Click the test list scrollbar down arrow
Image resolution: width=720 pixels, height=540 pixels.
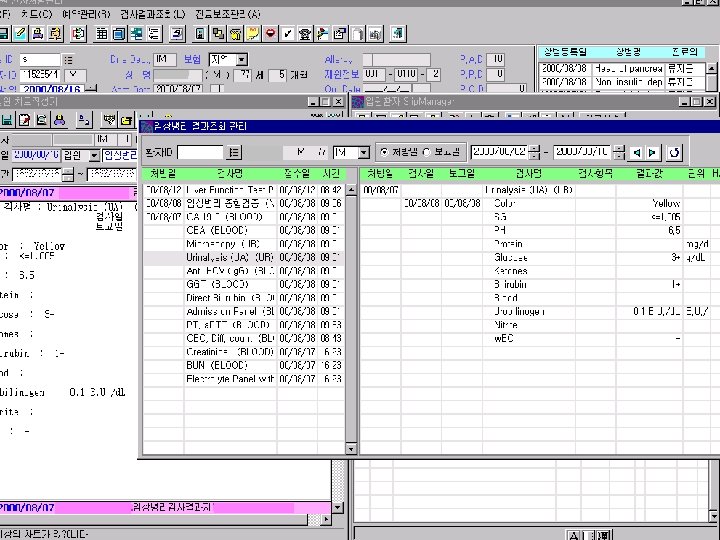coord(351,449)
